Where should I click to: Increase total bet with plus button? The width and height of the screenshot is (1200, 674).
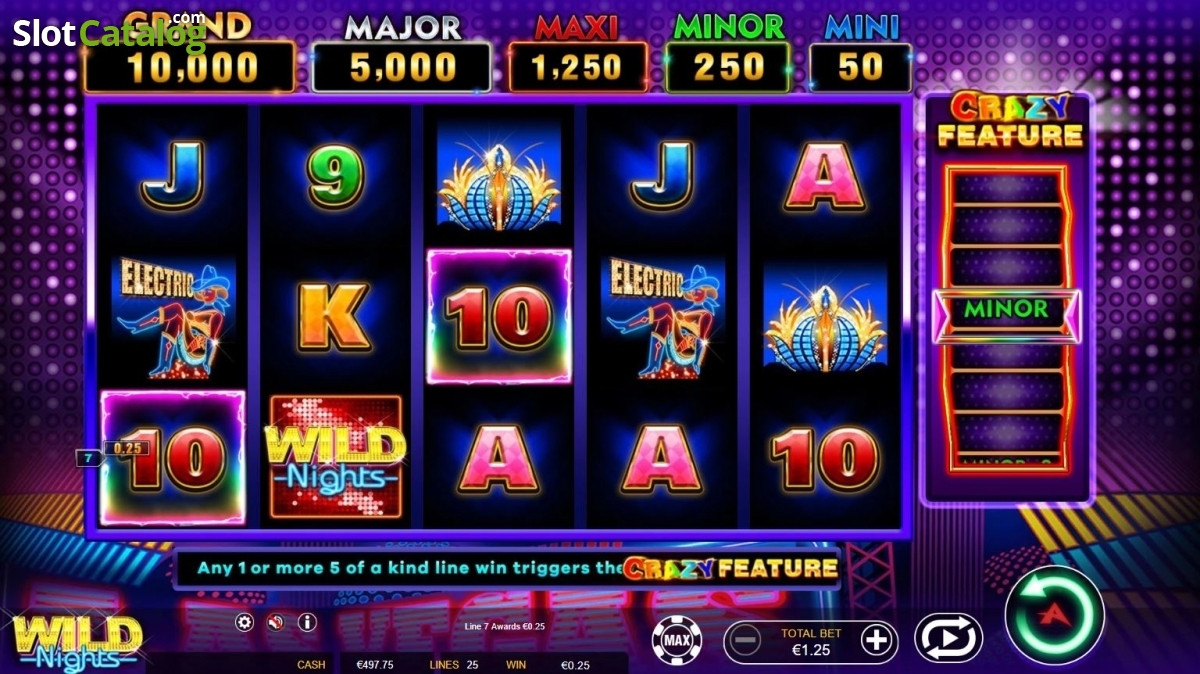point(877,639)
